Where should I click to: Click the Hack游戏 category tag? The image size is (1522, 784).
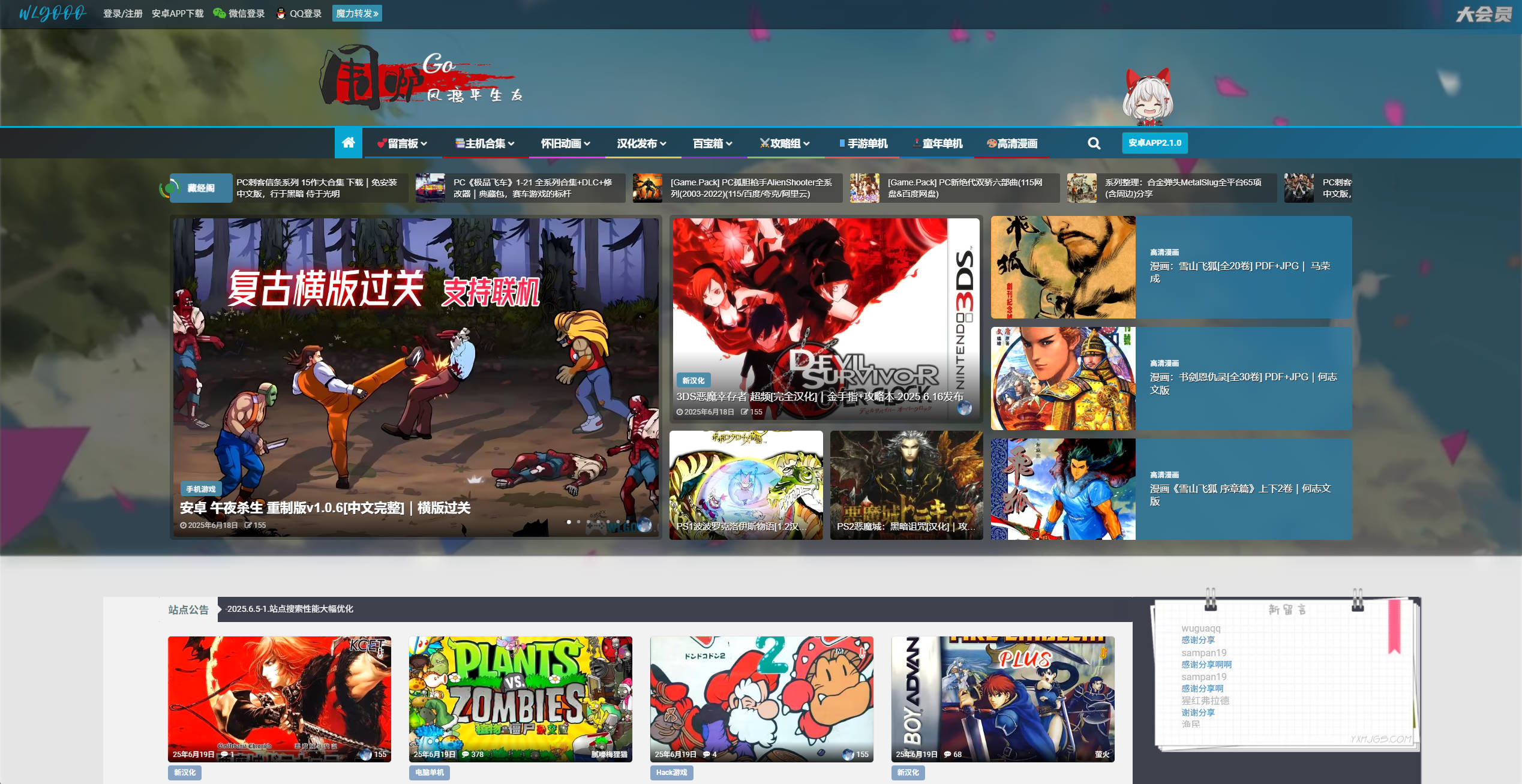point(672,773)
